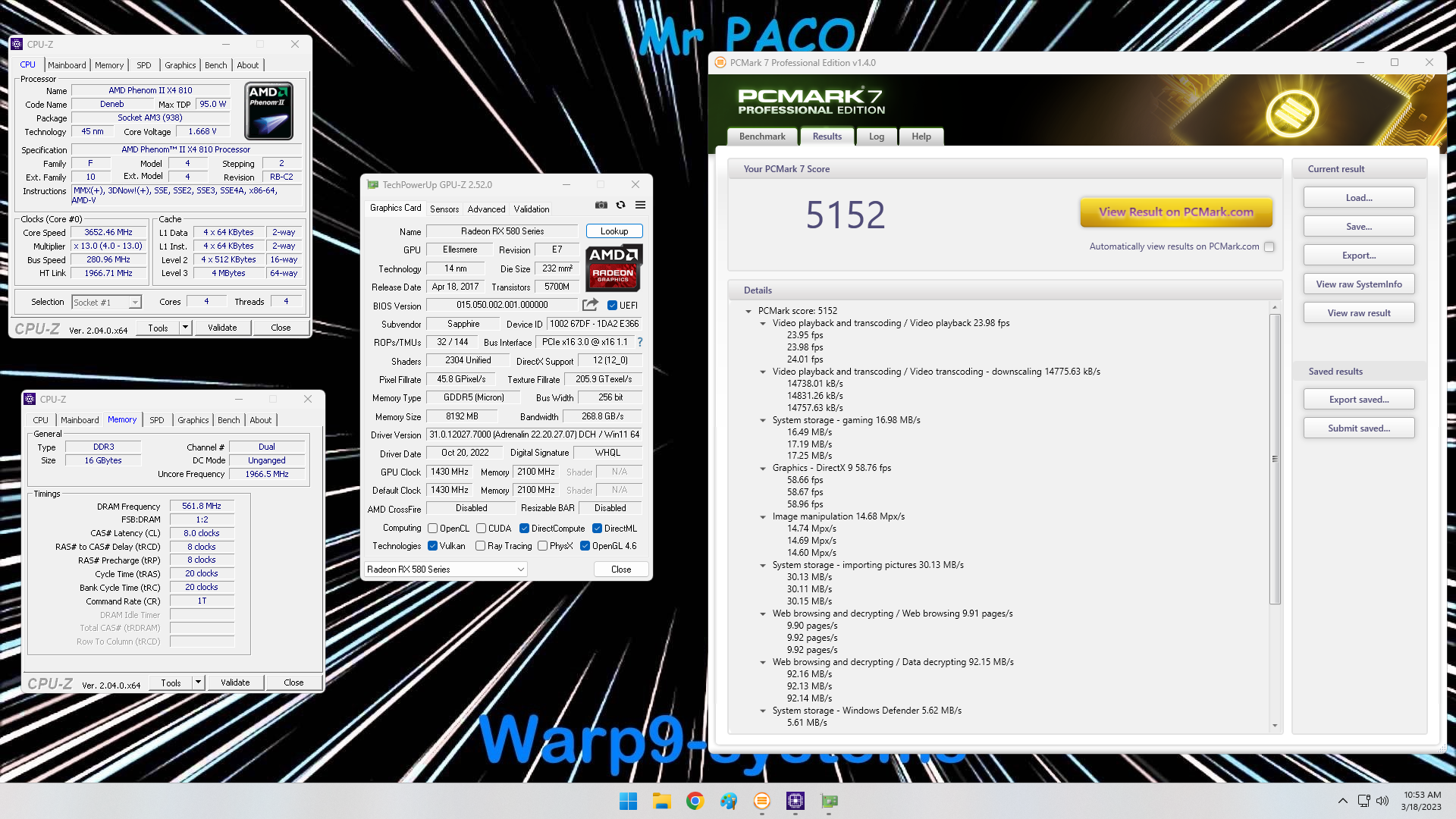Open the Tools dropdown arrow in lower CPU-Z
This screenshot has width=1456, height=819.
[x=198, y=682]
